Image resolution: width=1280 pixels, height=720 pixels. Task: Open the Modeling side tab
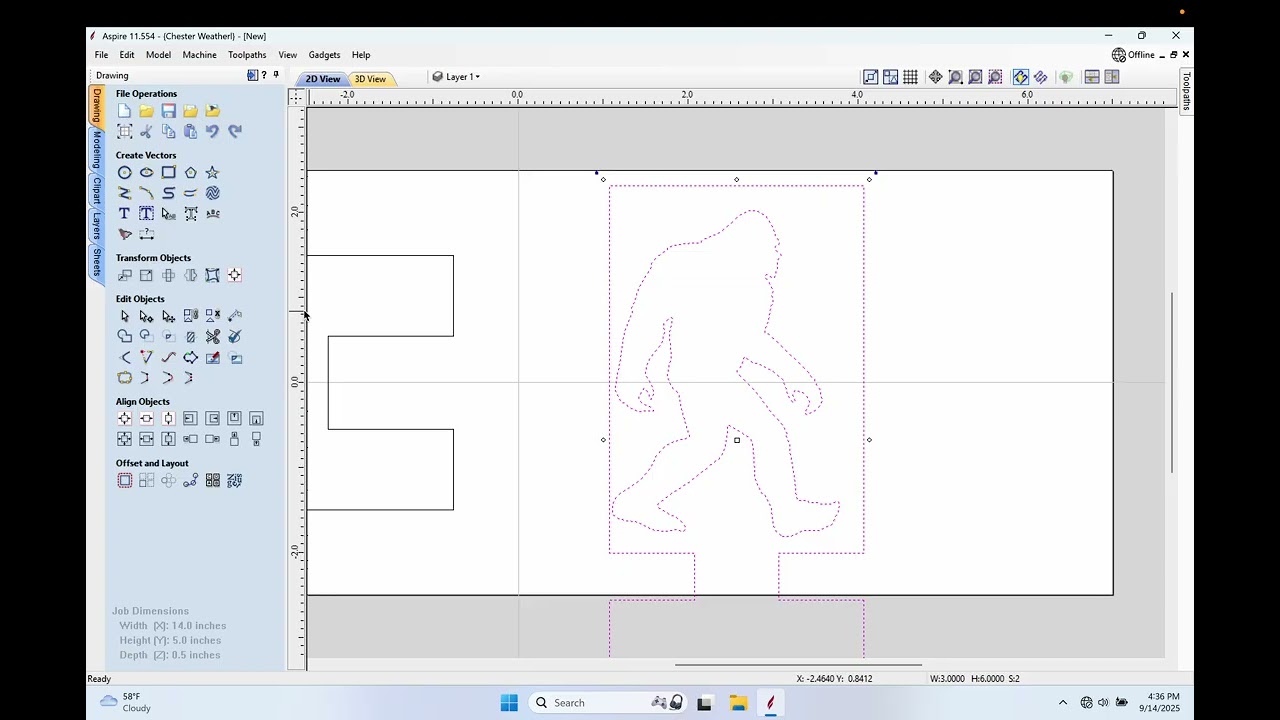click(97, 151)
